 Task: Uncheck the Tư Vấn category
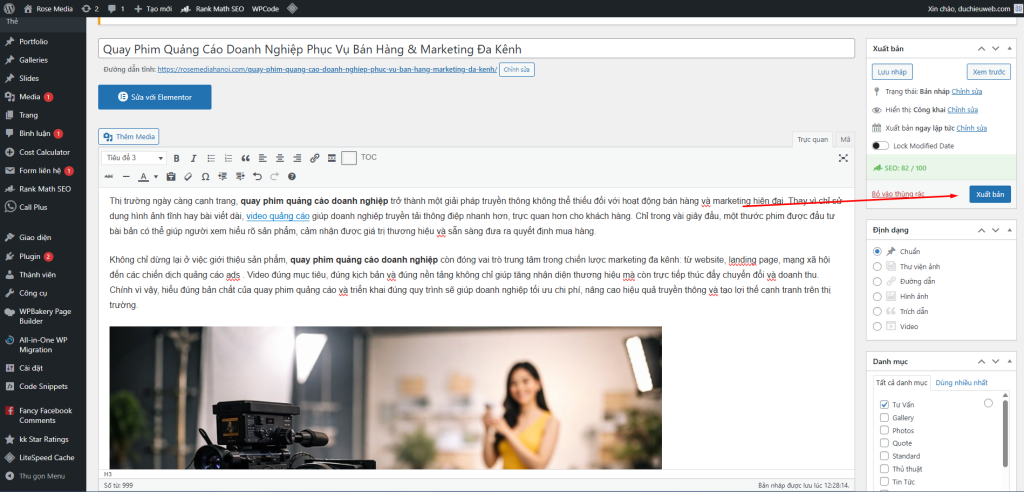(x=884, y=405)
